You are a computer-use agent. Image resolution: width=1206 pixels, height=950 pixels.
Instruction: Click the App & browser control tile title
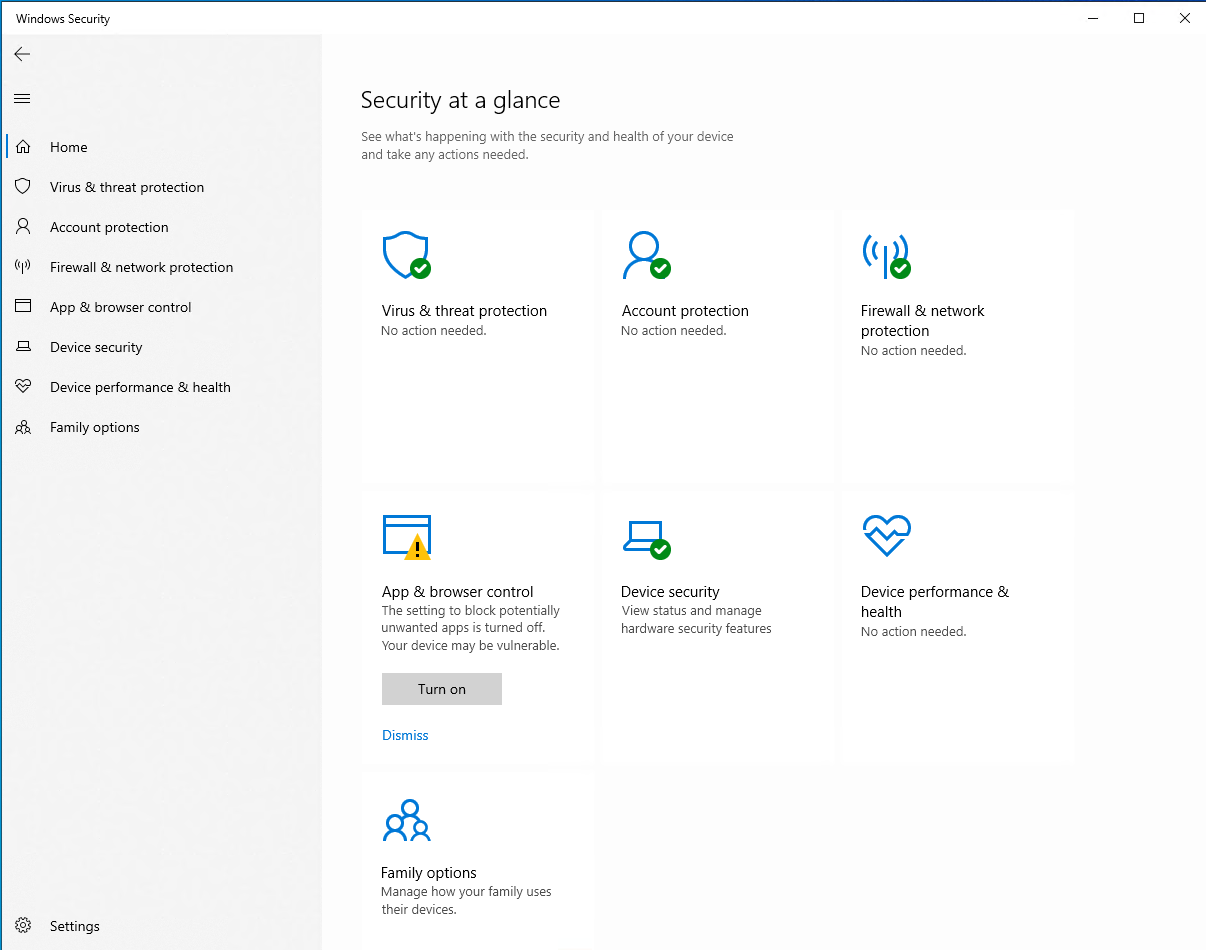458,592
